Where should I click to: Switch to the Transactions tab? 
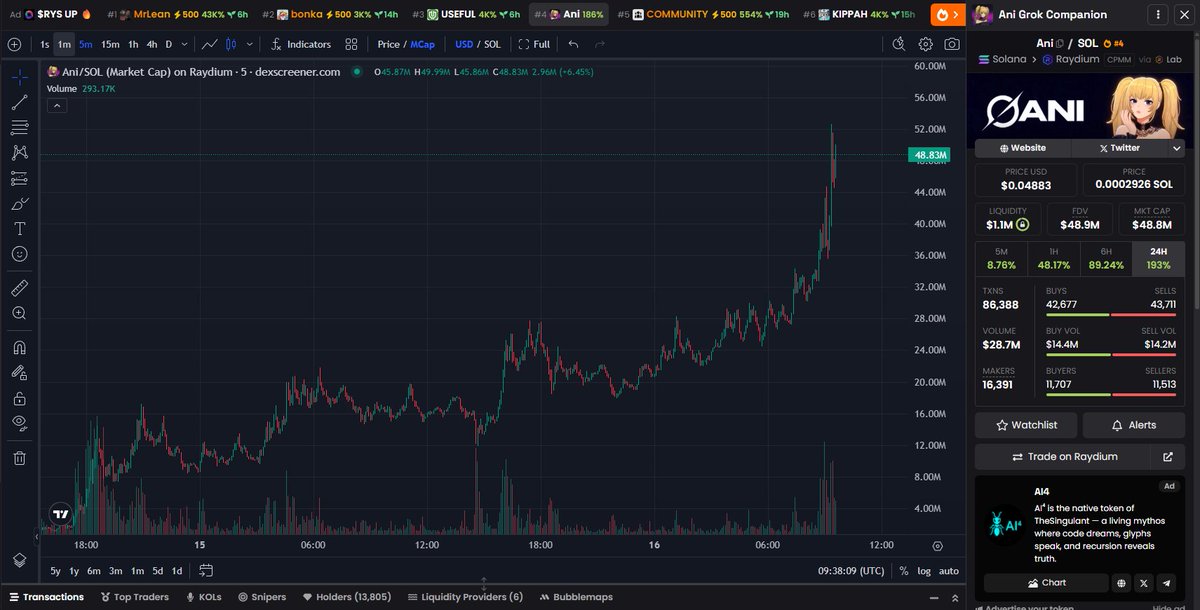pyautogui.click(x=47, y=597)
